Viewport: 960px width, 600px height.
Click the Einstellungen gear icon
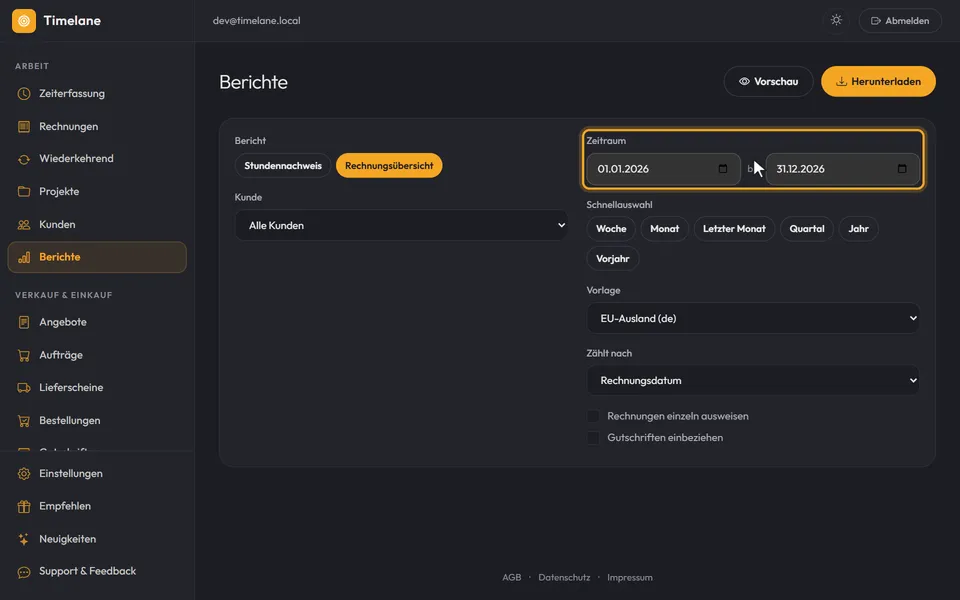pyautogui.click(x=24, y=474)
